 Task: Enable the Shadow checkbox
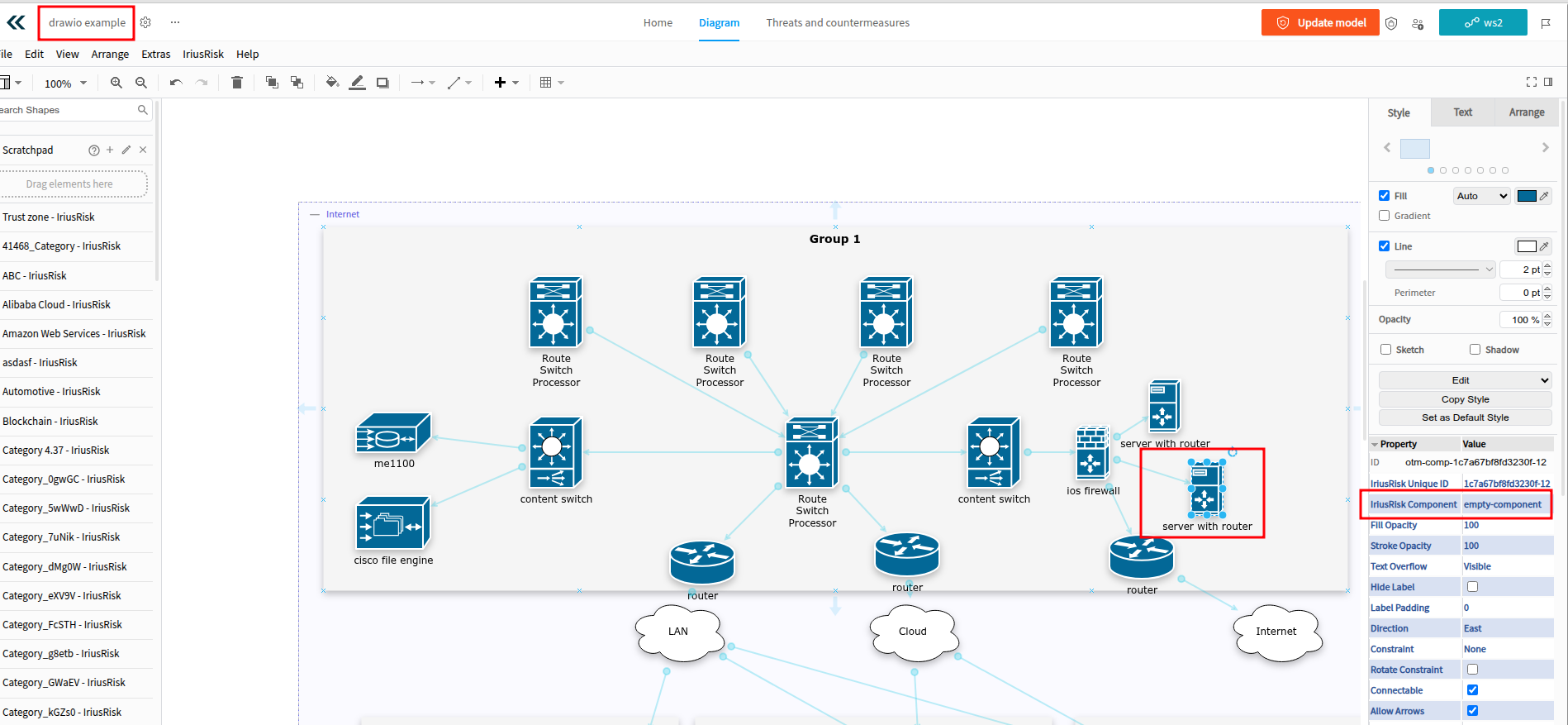tap(1475, 350)
